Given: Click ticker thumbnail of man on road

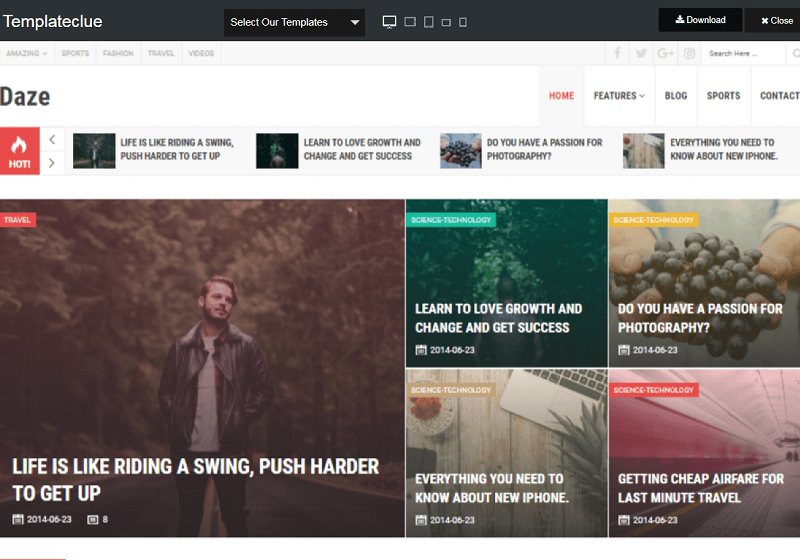Looking at the screenshot, I should [x=94, y=151].
